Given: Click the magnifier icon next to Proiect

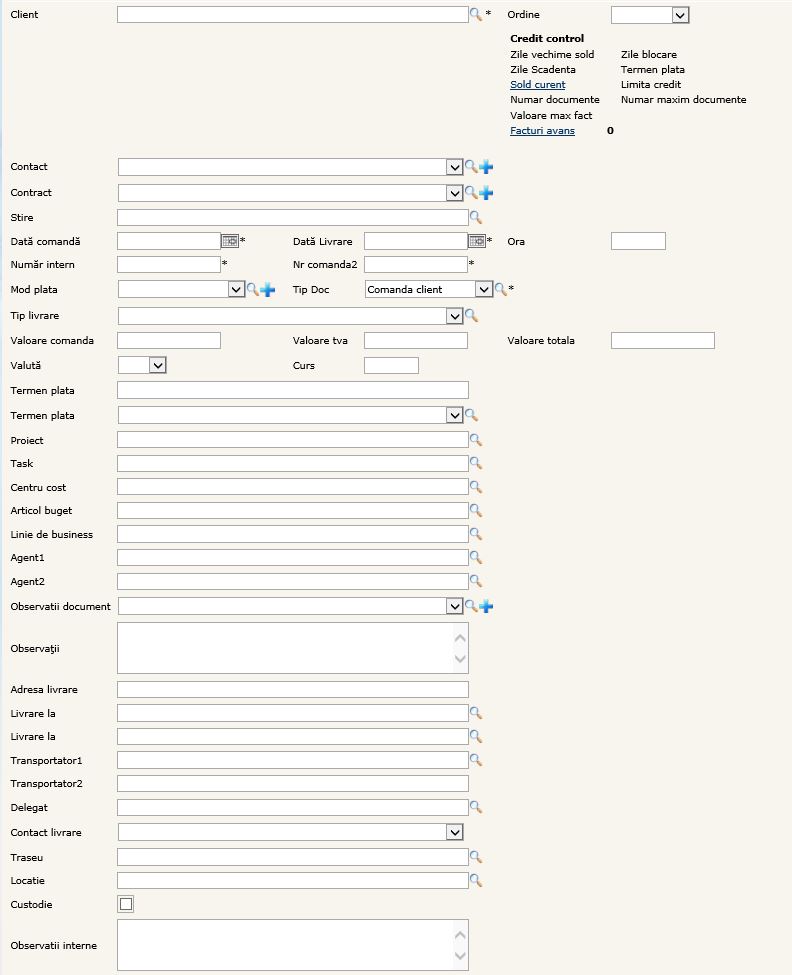Looking at the screenshot, I should (x=476, y=440).
